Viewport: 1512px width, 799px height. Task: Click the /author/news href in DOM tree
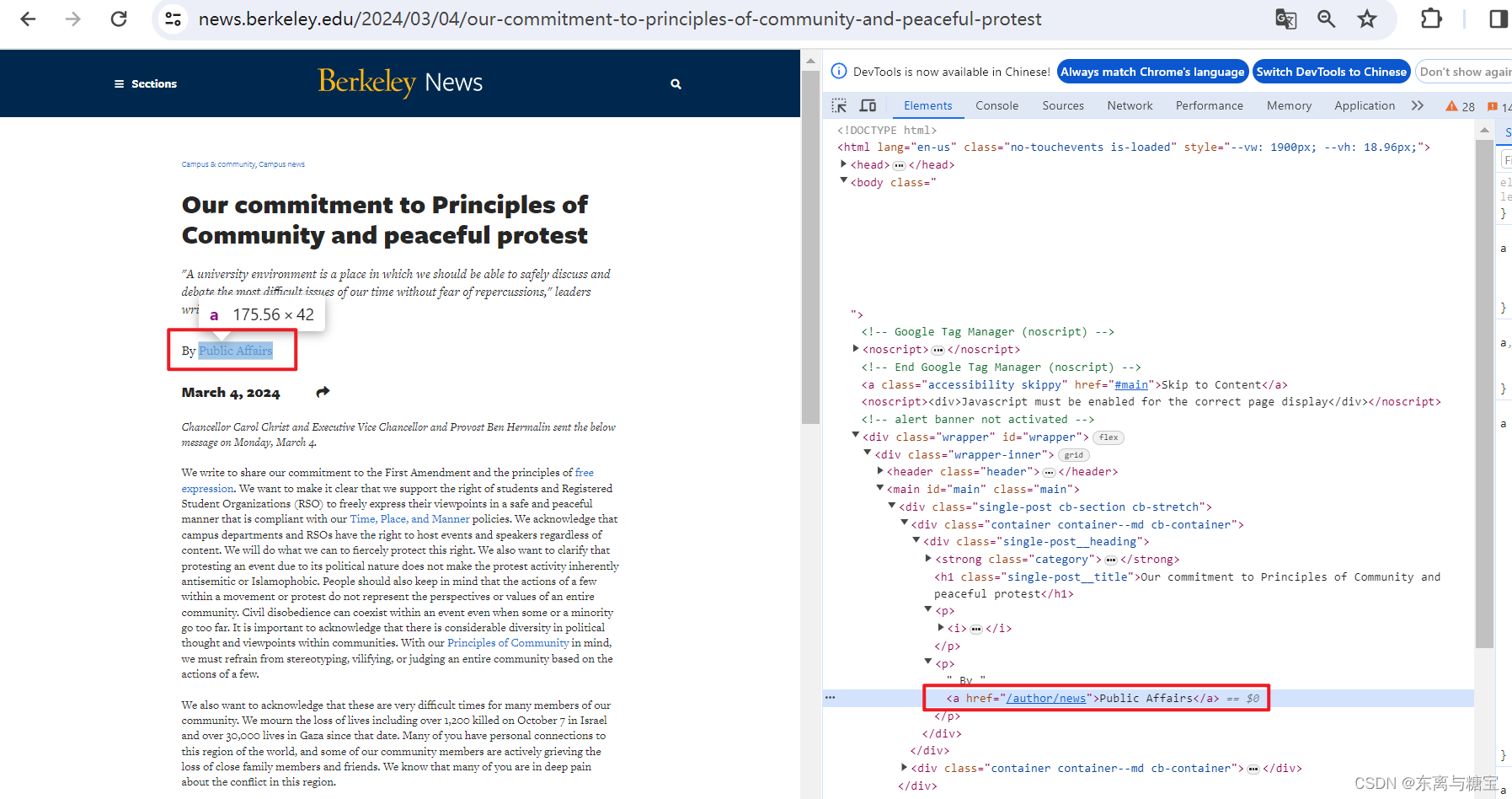pos(1046,699)
